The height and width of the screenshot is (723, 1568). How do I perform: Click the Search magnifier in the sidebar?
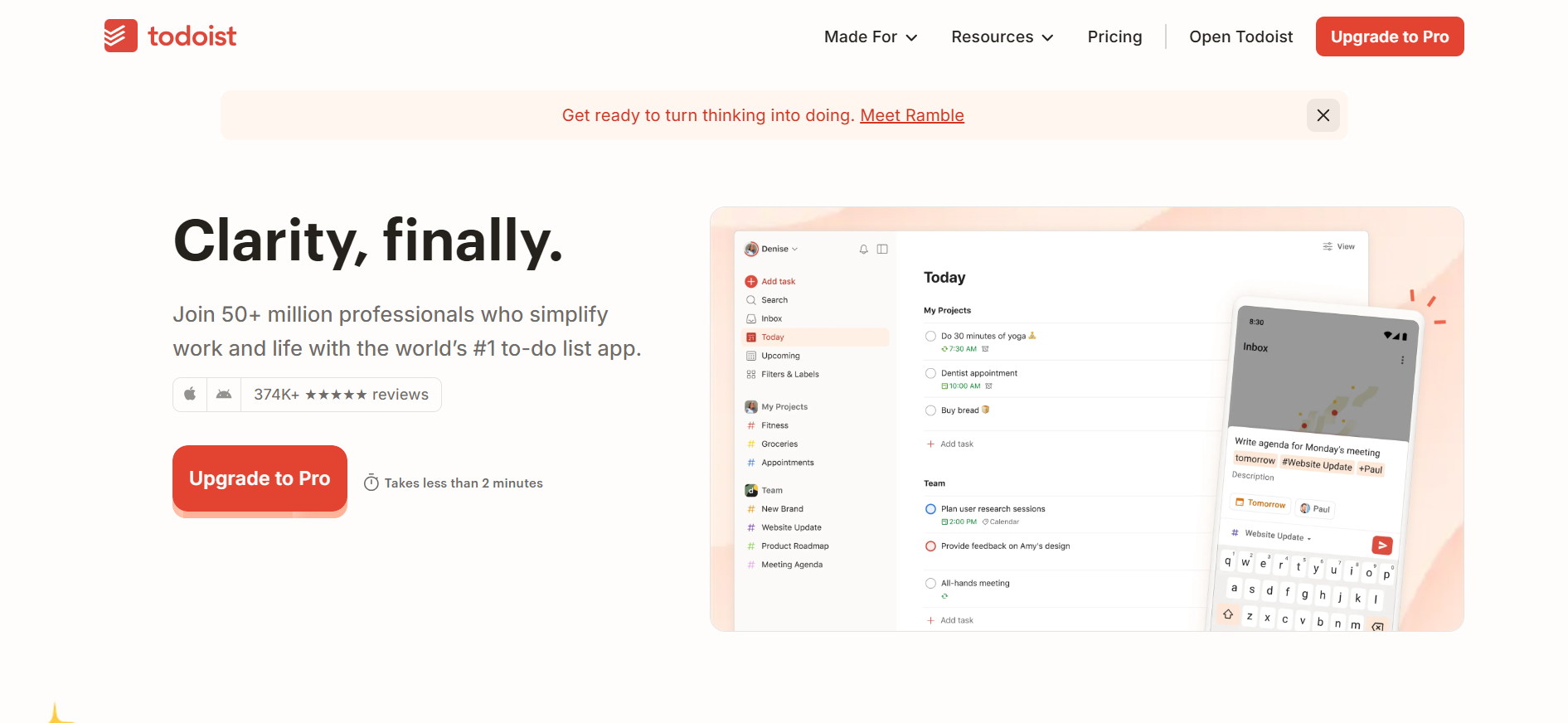point(751,300)
